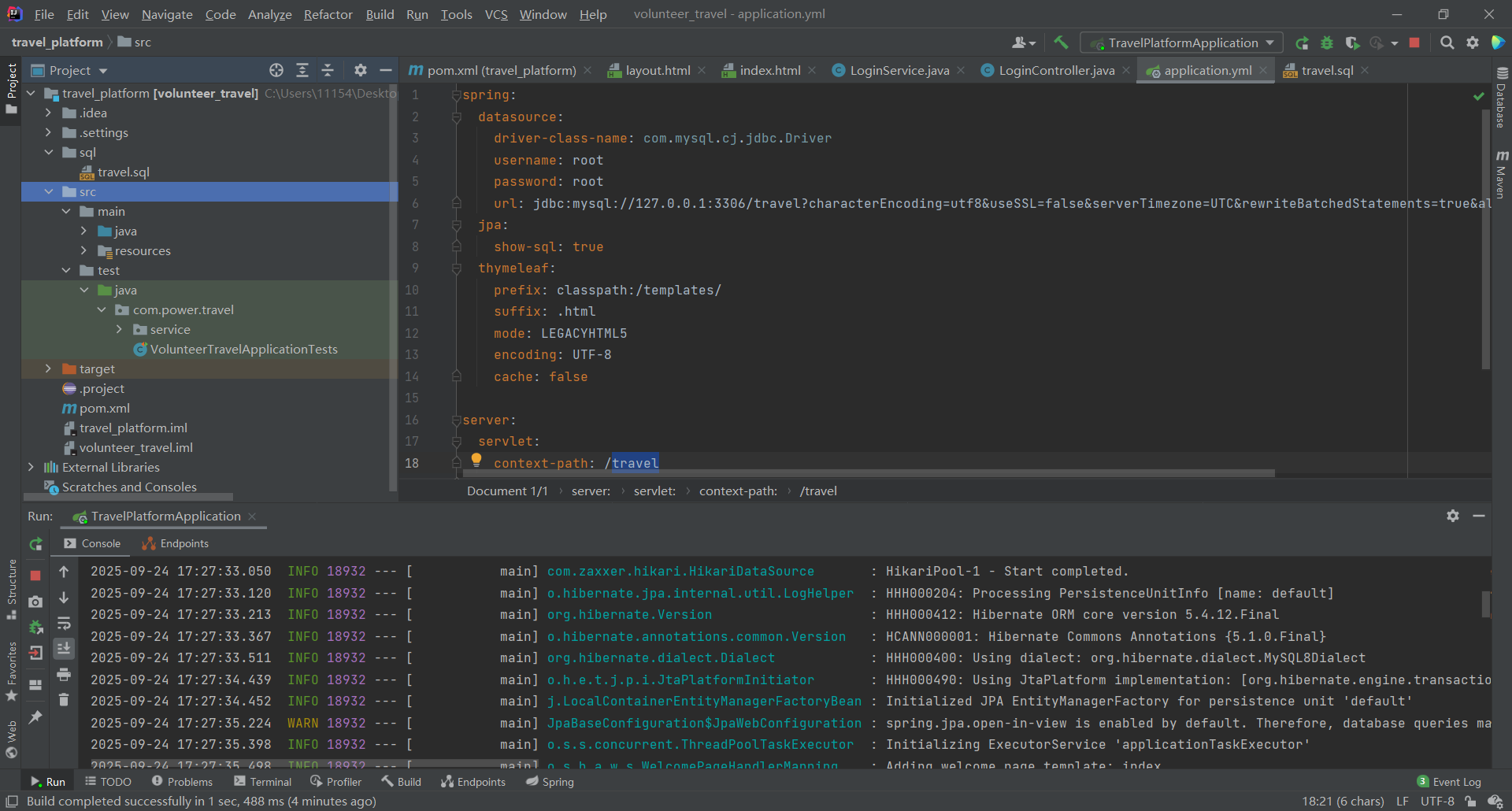Open the Endpoints tab in Run panel
Screen dimensions: 1512x811
(x=175, y=543)
